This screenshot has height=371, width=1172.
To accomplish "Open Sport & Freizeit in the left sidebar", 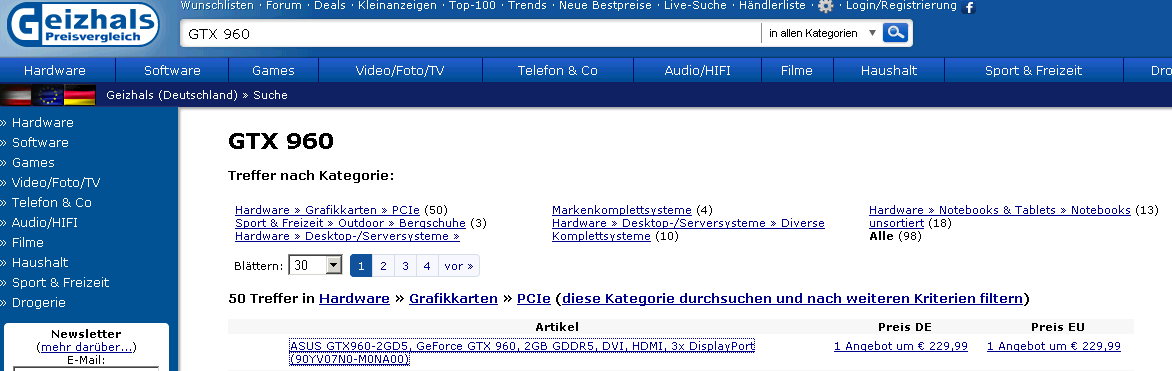I will click(x=60, y=283).
